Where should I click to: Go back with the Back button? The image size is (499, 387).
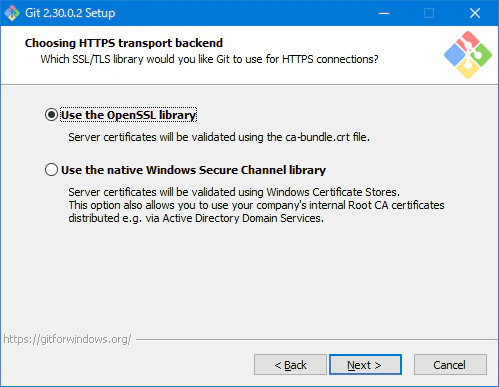click(x=290, y=365)
